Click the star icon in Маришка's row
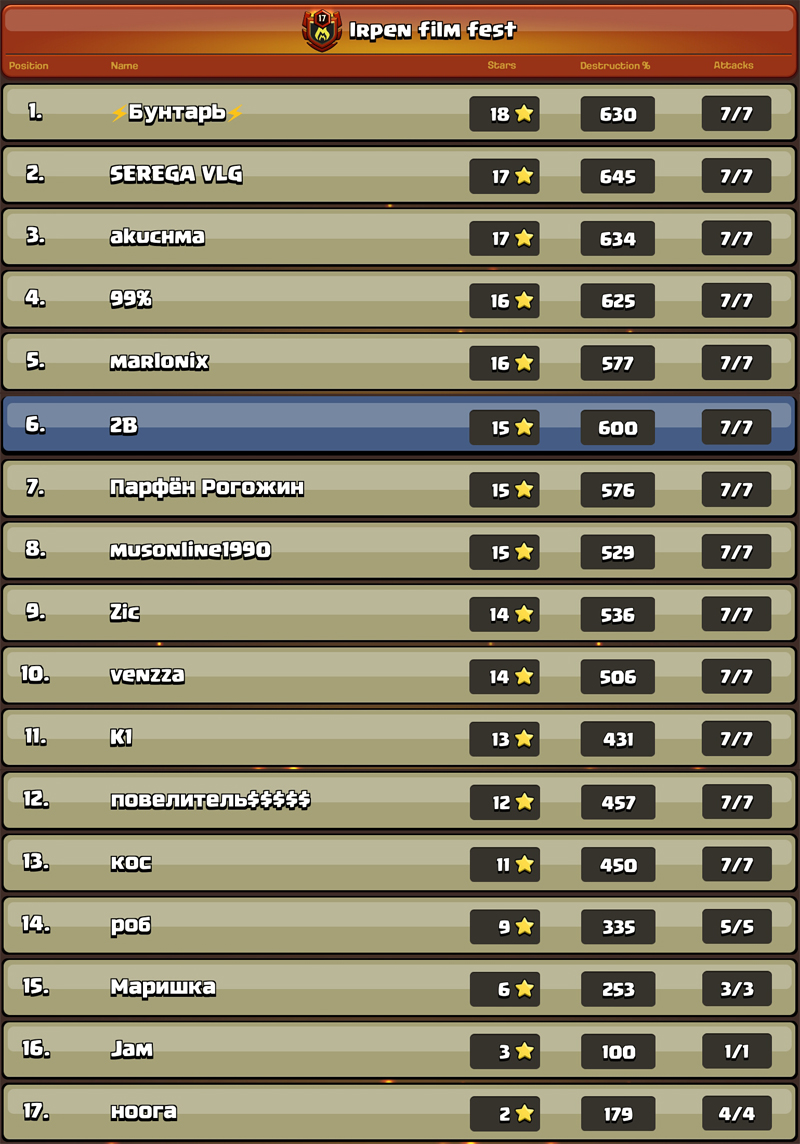Screen dimensions: 800x1144 (524, 989)
